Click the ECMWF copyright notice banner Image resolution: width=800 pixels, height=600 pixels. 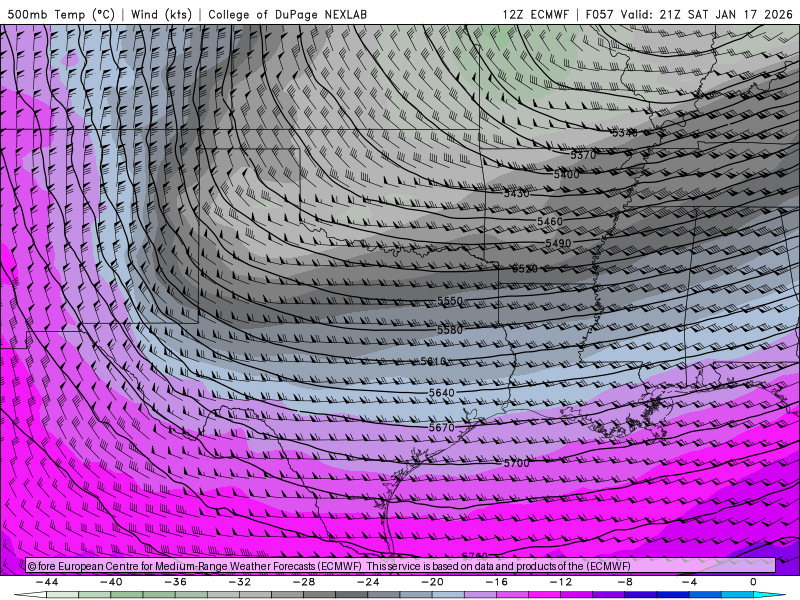coord(401,566)
